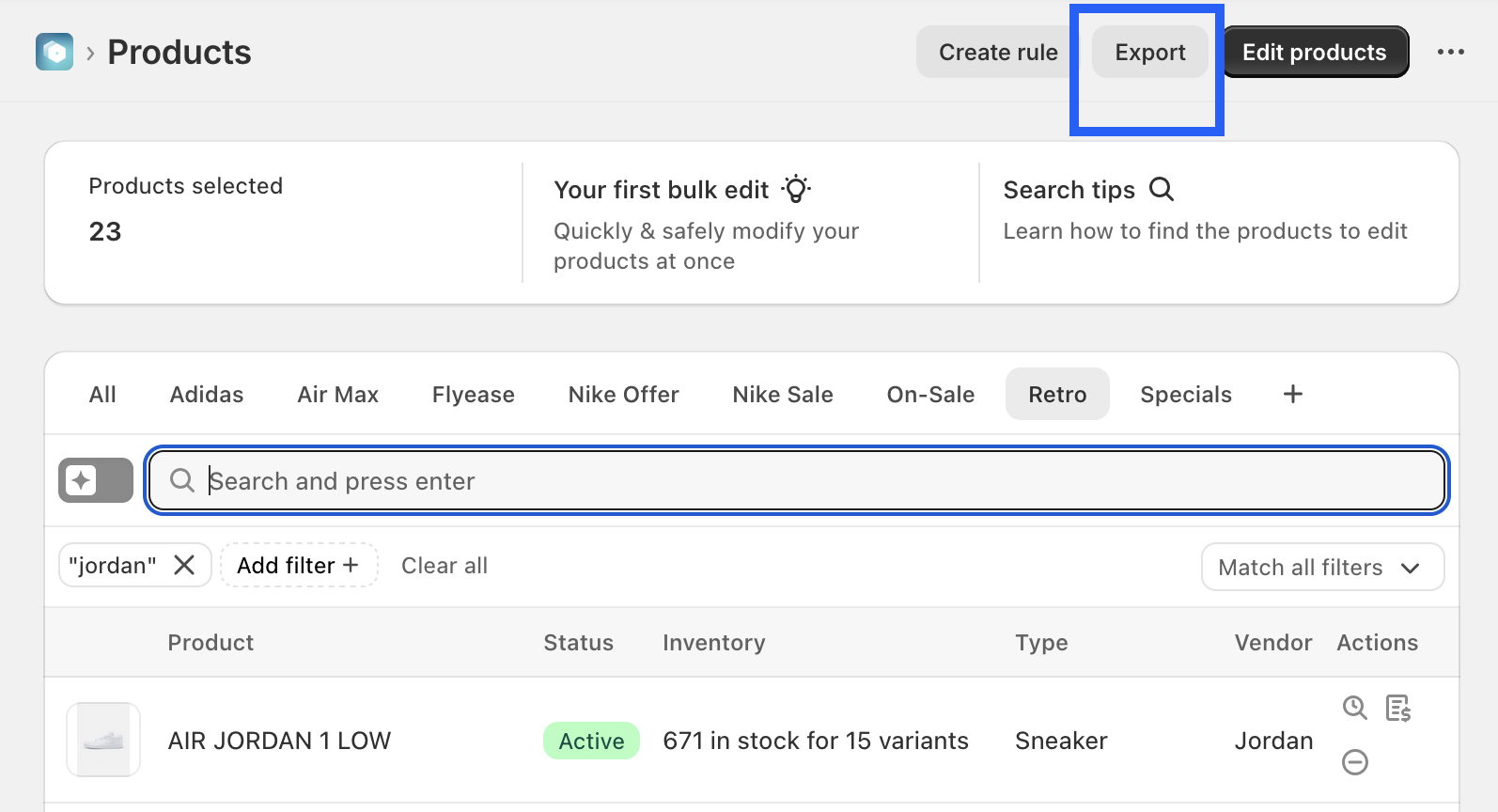
Task: Open product history clock-magnifier icon for Air Jordan
Action: tap(1354, 708)
